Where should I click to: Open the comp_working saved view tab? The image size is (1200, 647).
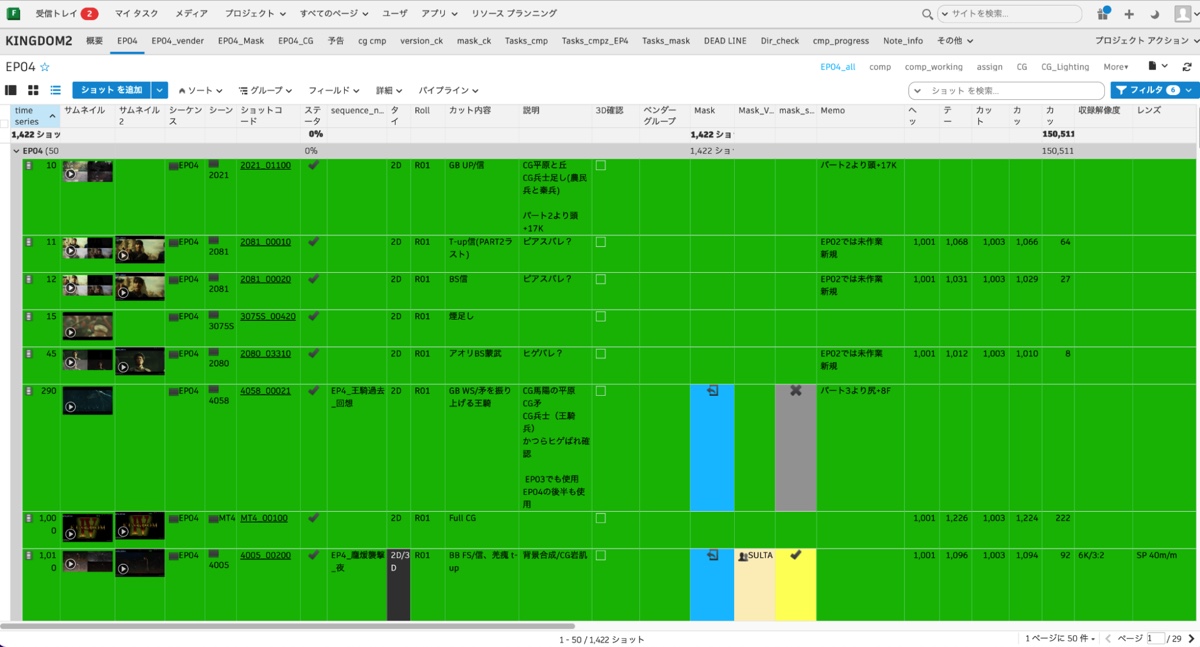click(x=933, y=67)
